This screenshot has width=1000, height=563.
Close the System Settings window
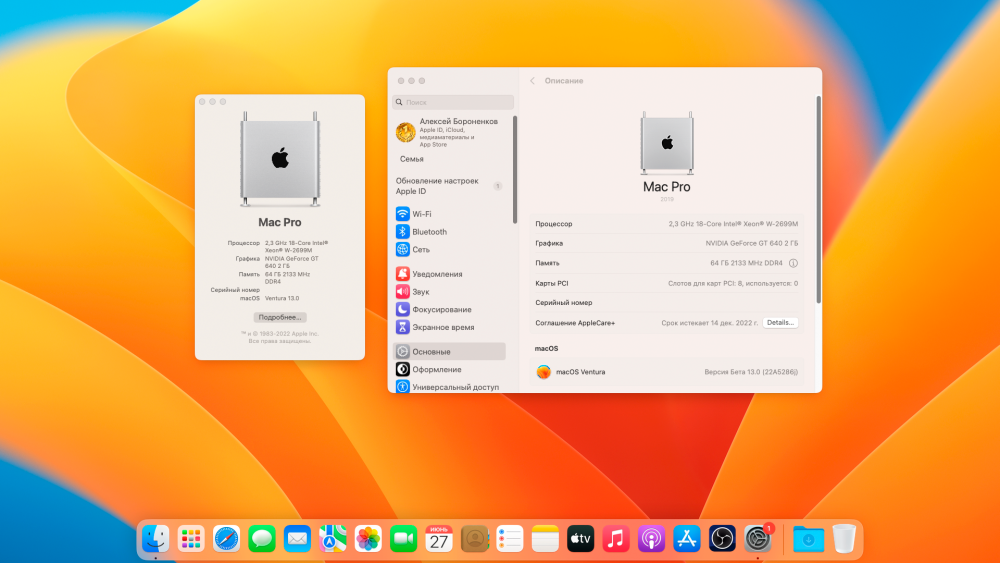tap(401, 81)
